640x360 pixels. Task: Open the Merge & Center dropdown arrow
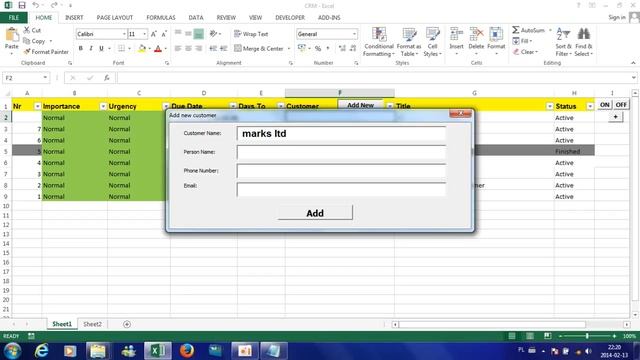coord(289,48)
